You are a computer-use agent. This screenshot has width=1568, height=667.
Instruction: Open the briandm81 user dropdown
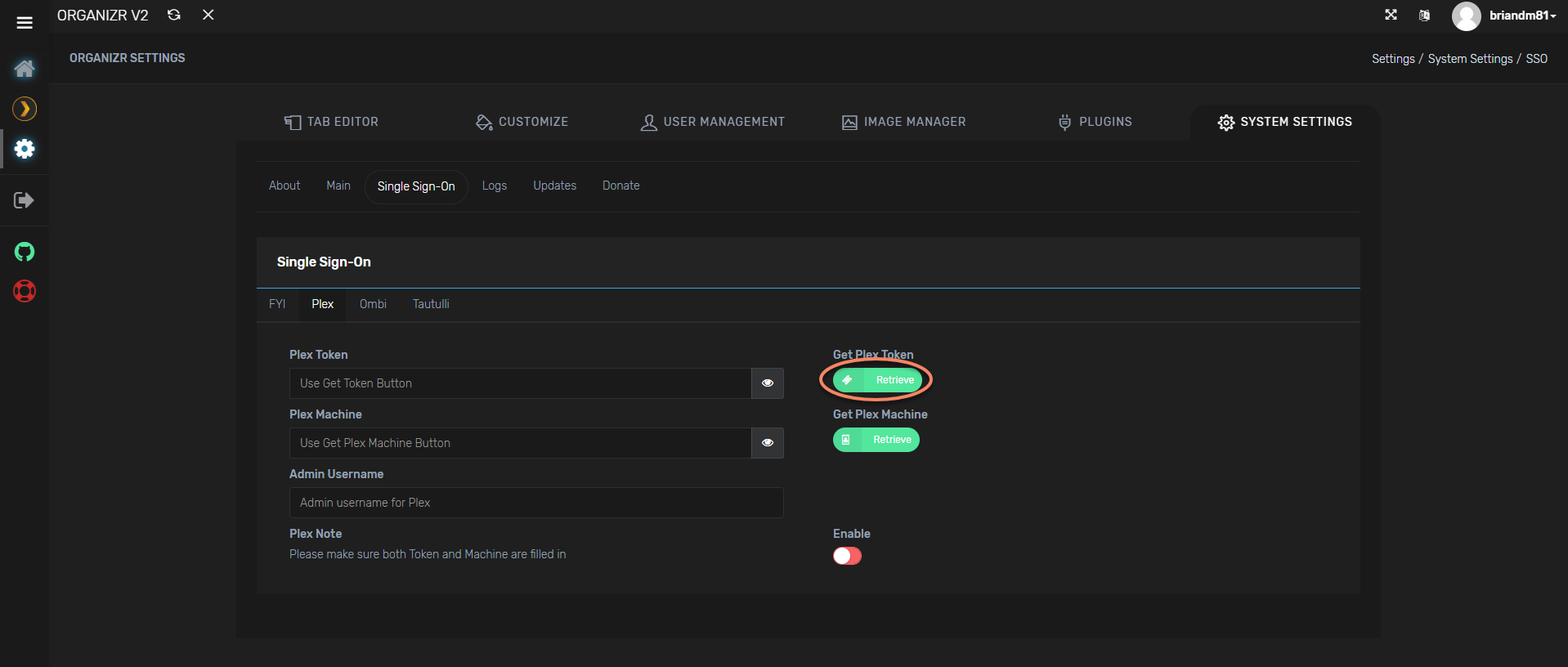point(1522,16)
